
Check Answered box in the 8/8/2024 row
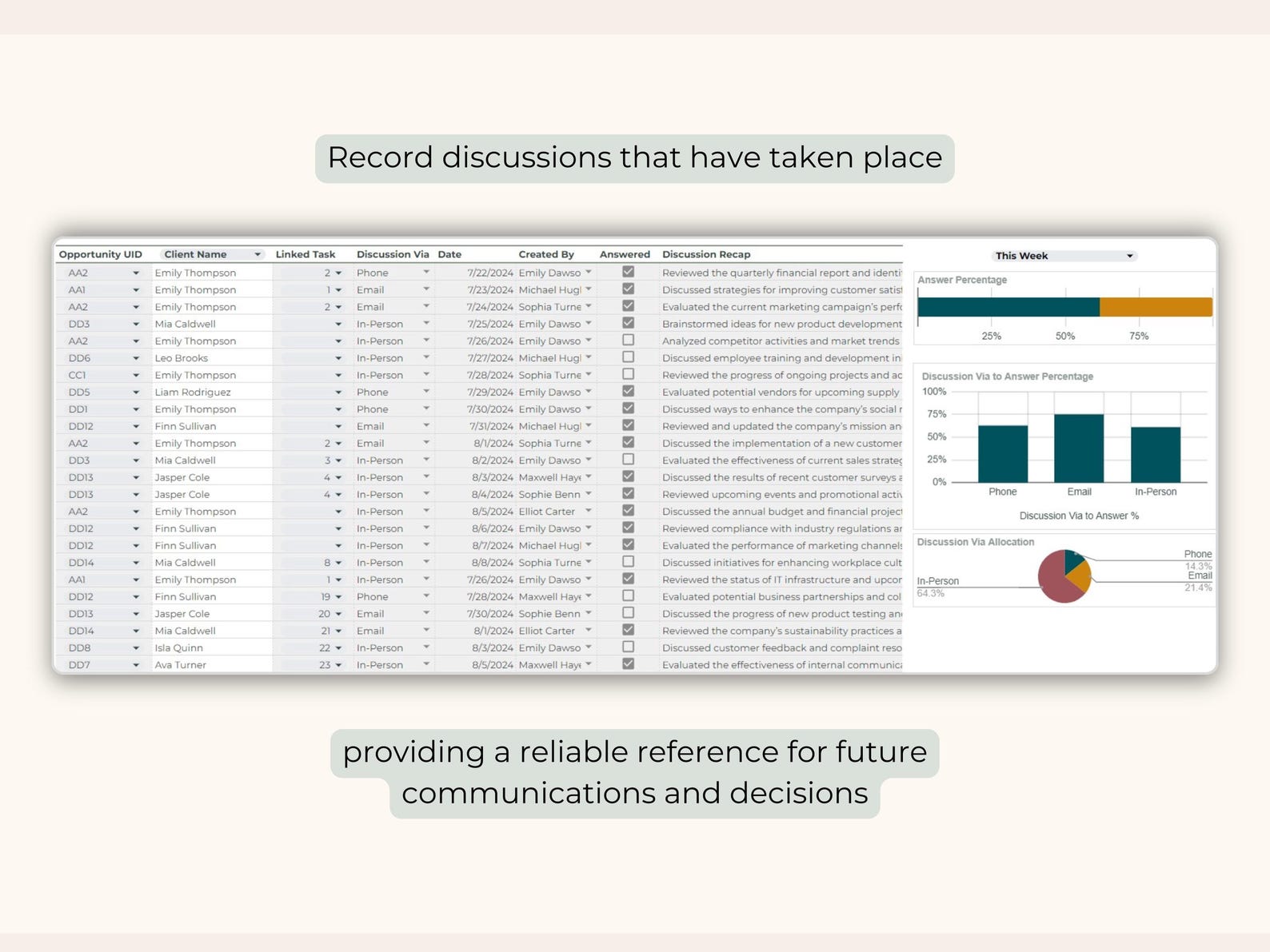click(x=629, y=562)
